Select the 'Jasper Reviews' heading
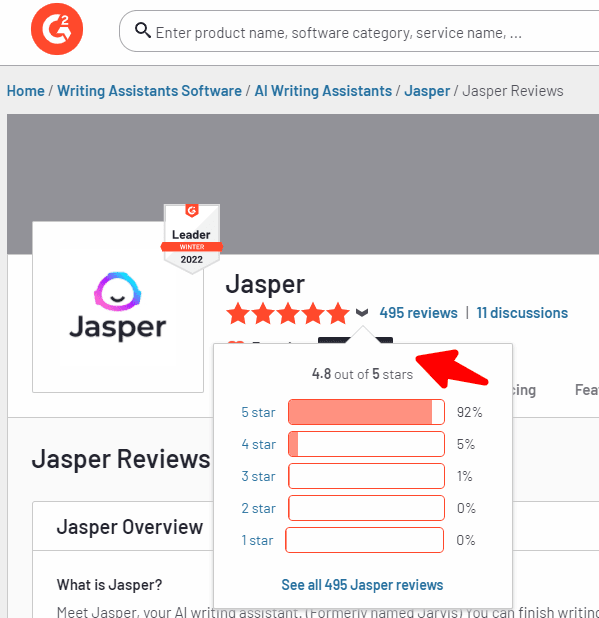Viewport: 599px width, 618px height. [x=121, y=459]
